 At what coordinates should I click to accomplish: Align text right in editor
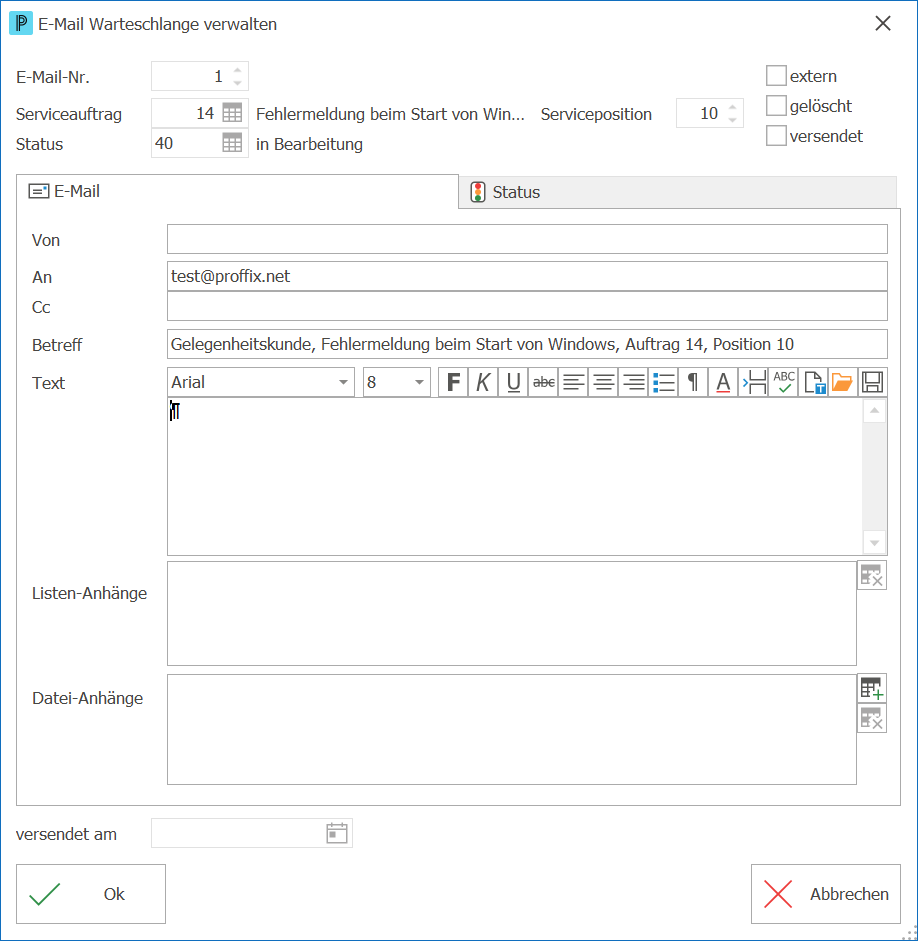pos(634,382)
